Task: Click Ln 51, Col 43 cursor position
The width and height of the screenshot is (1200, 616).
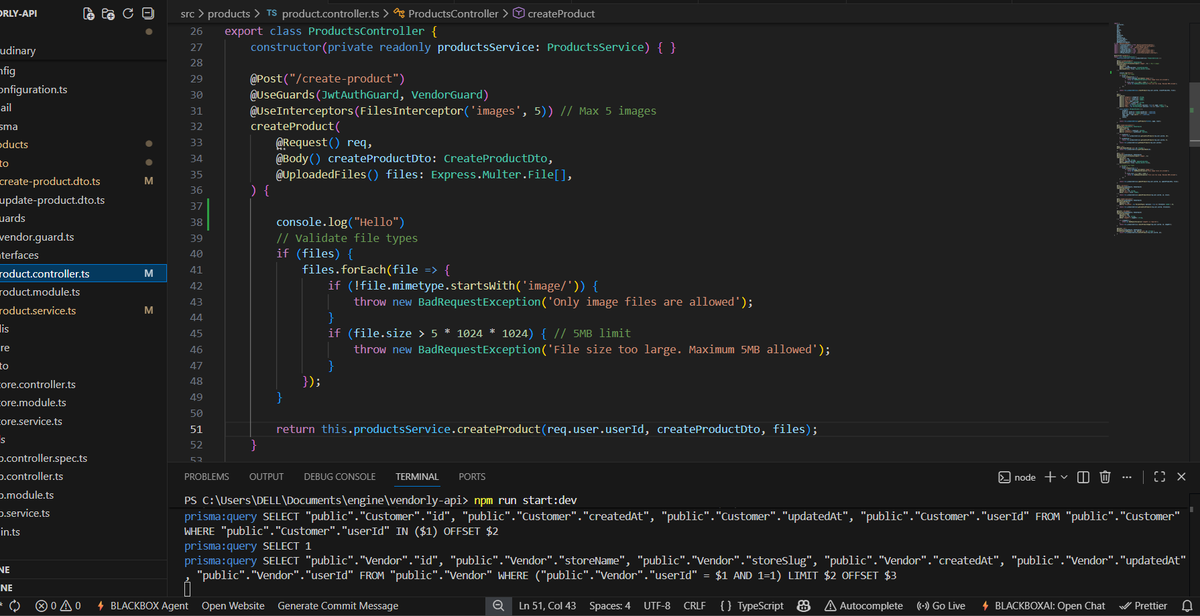Action: (548, 606)
